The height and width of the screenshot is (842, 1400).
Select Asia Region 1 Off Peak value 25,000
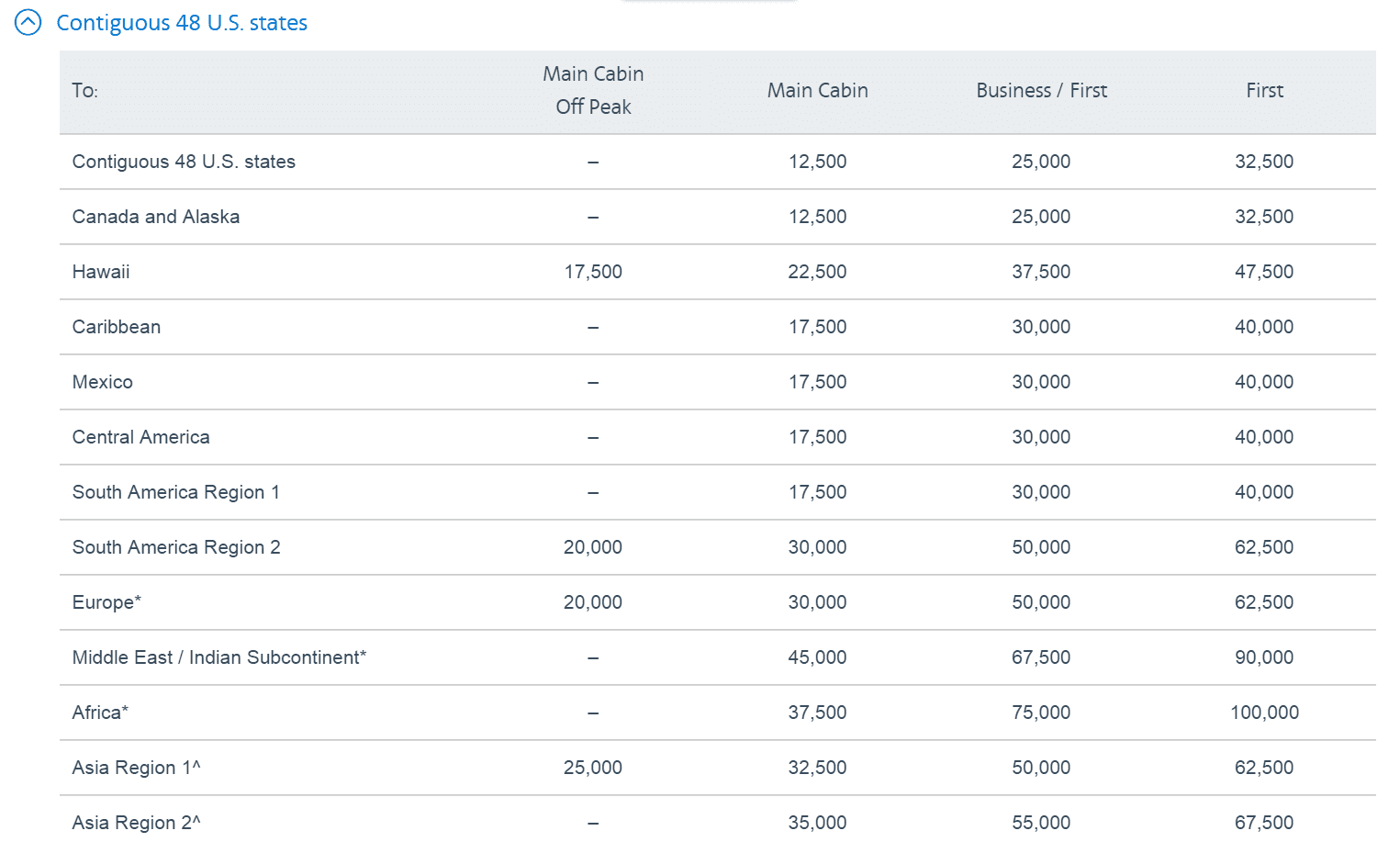pos(593,768)
